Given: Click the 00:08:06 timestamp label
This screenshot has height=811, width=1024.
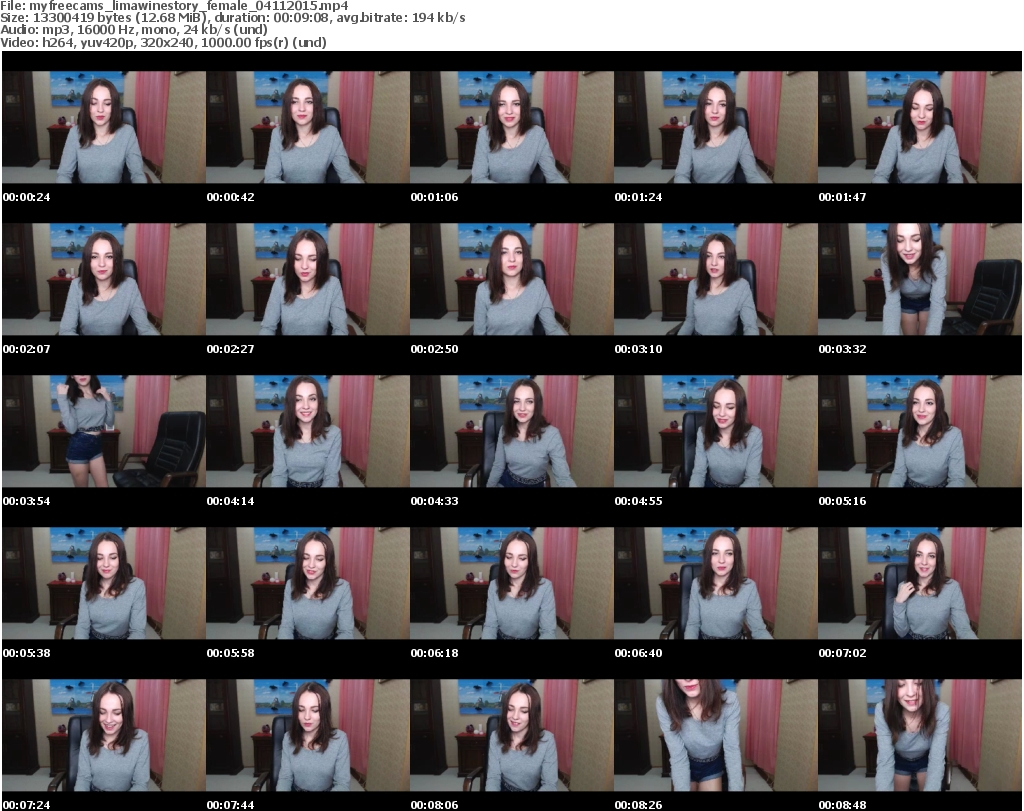Looking at the screenshot, I should [434, 805].
